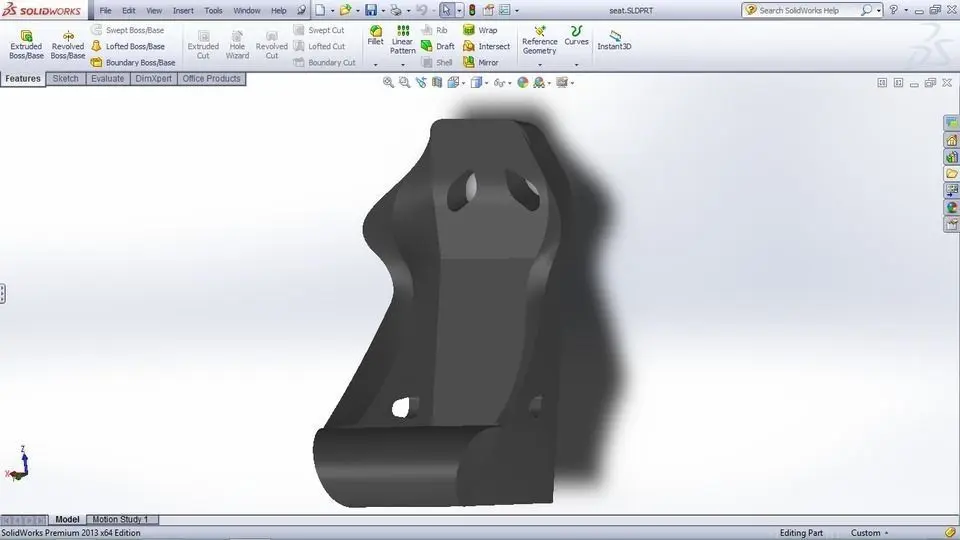The height and width of the screenshot is (540, 960).
Task: Open the Edit menu
Action: [x=129, y=10]
